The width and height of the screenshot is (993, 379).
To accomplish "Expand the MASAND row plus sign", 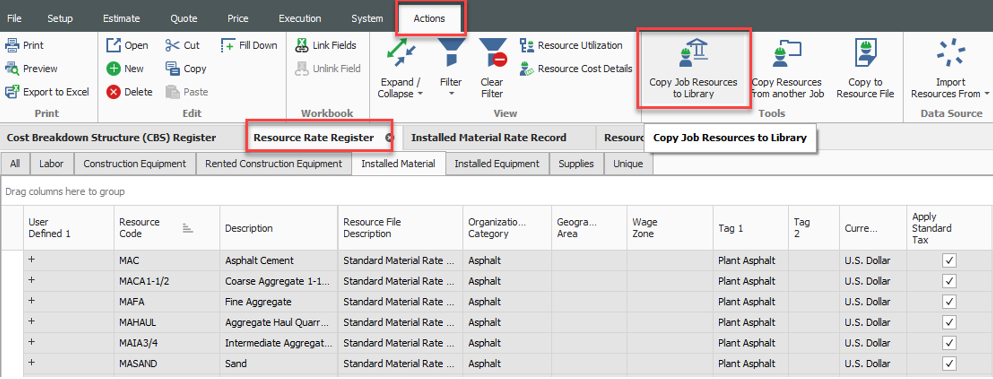I will (x=32, y=363).
